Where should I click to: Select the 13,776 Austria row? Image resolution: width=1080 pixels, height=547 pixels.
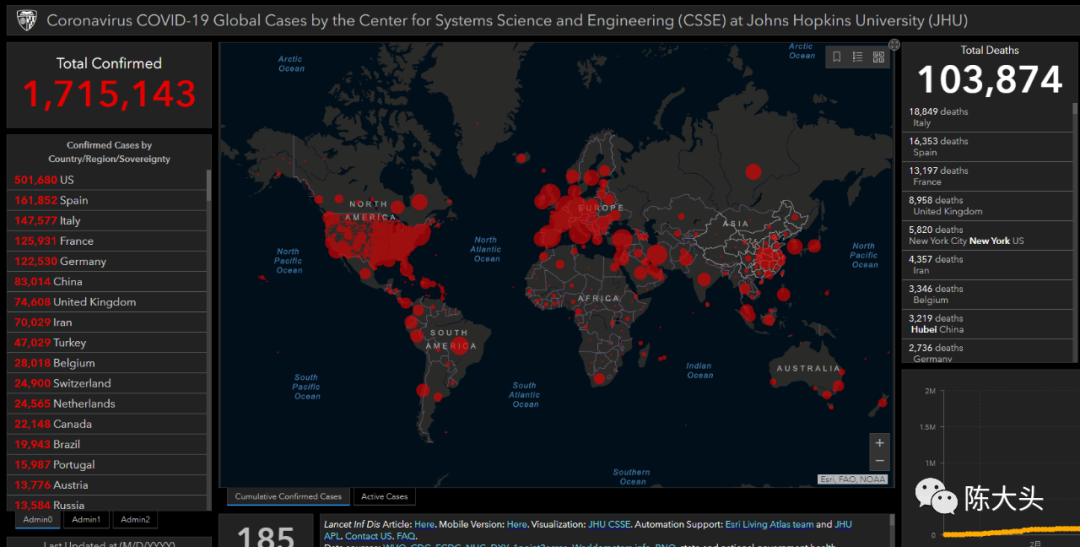pyautogui.click(x=107, y=485)
